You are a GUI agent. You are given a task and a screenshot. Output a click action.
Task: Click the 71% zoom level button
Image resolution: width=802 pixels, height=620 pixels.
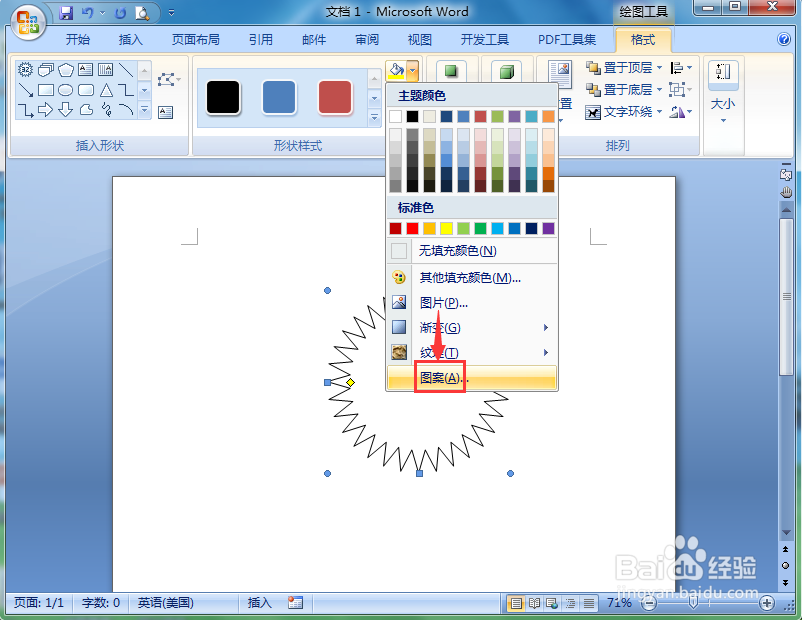[619, 603]
